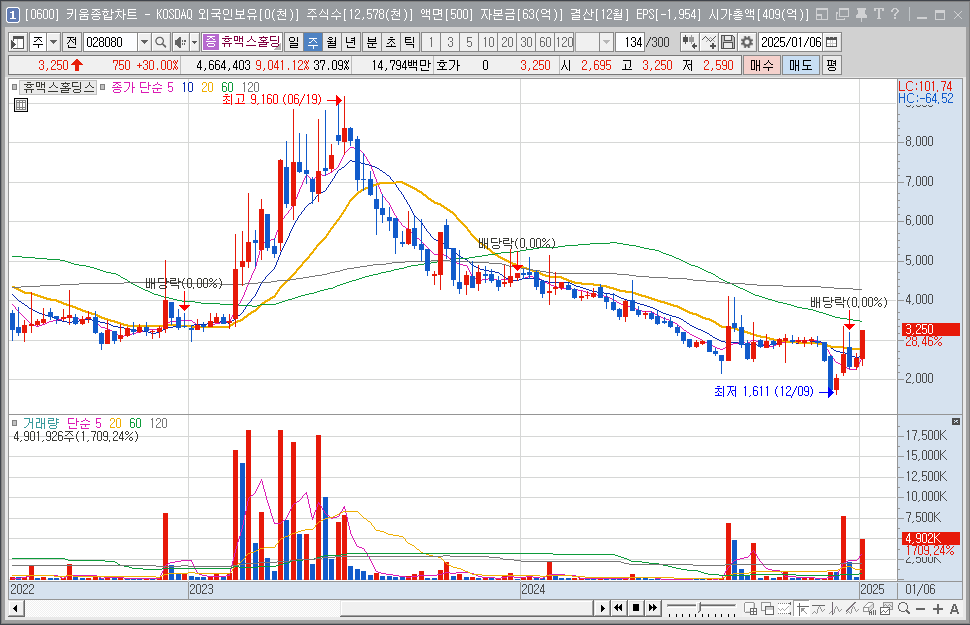
Task: Click the grid window layout icon
Action: [750, 608]
